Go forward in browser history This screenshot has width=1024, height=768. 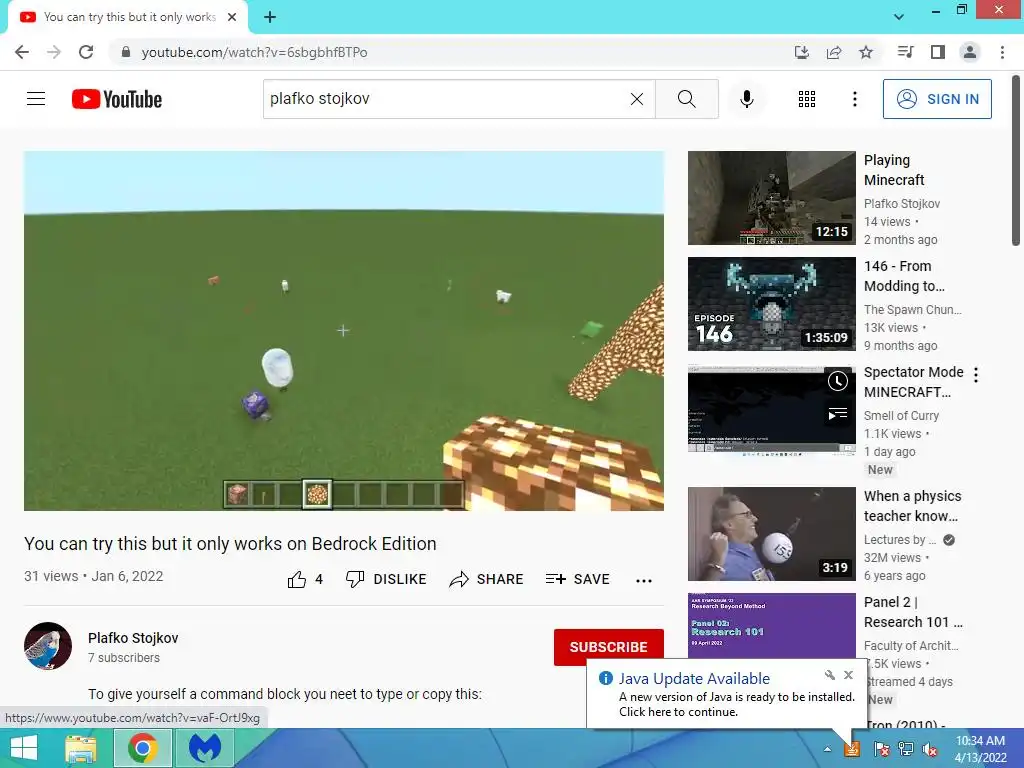click(x=54, y=52)
